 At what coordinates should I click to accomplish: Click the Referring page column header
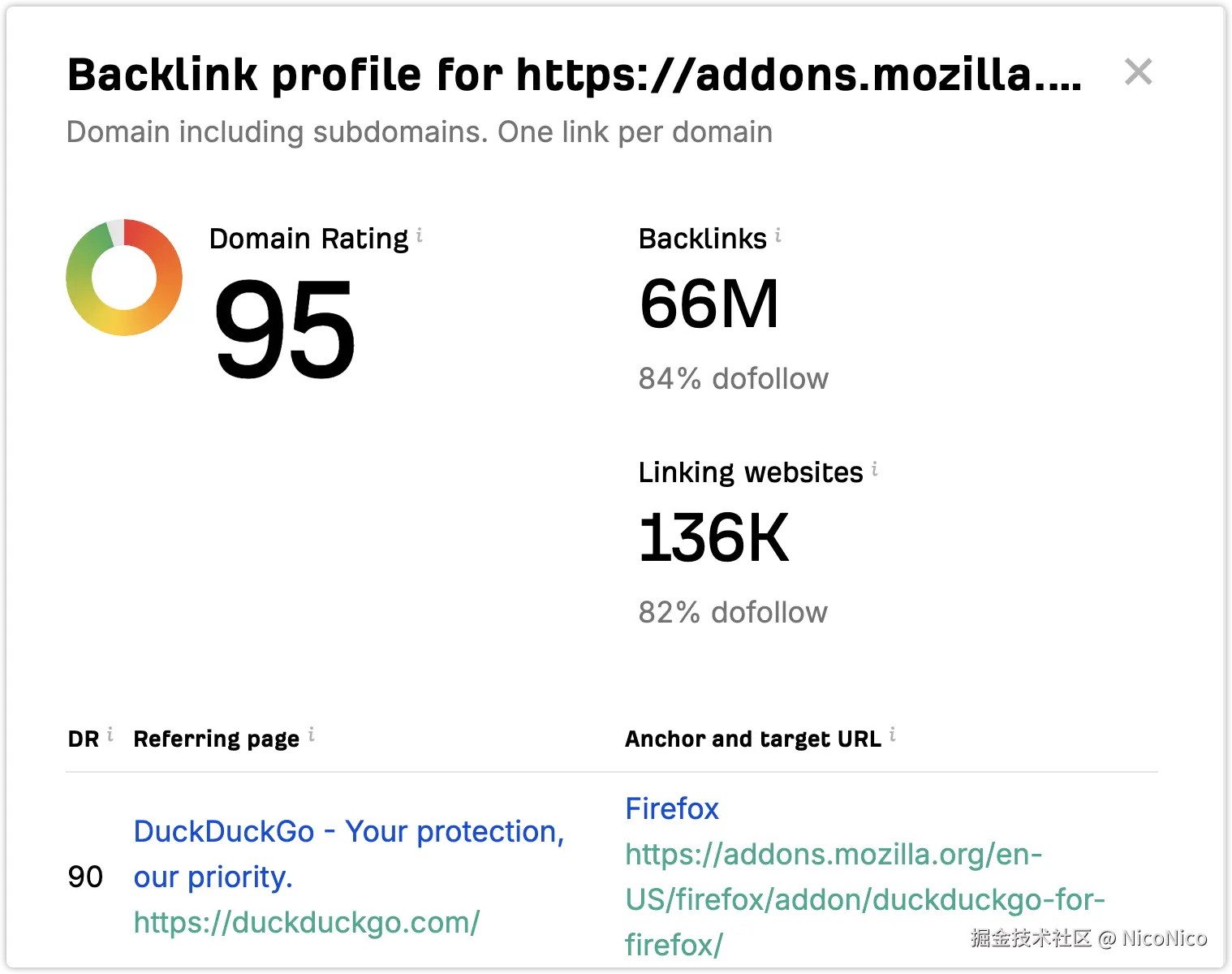(216, 739)
